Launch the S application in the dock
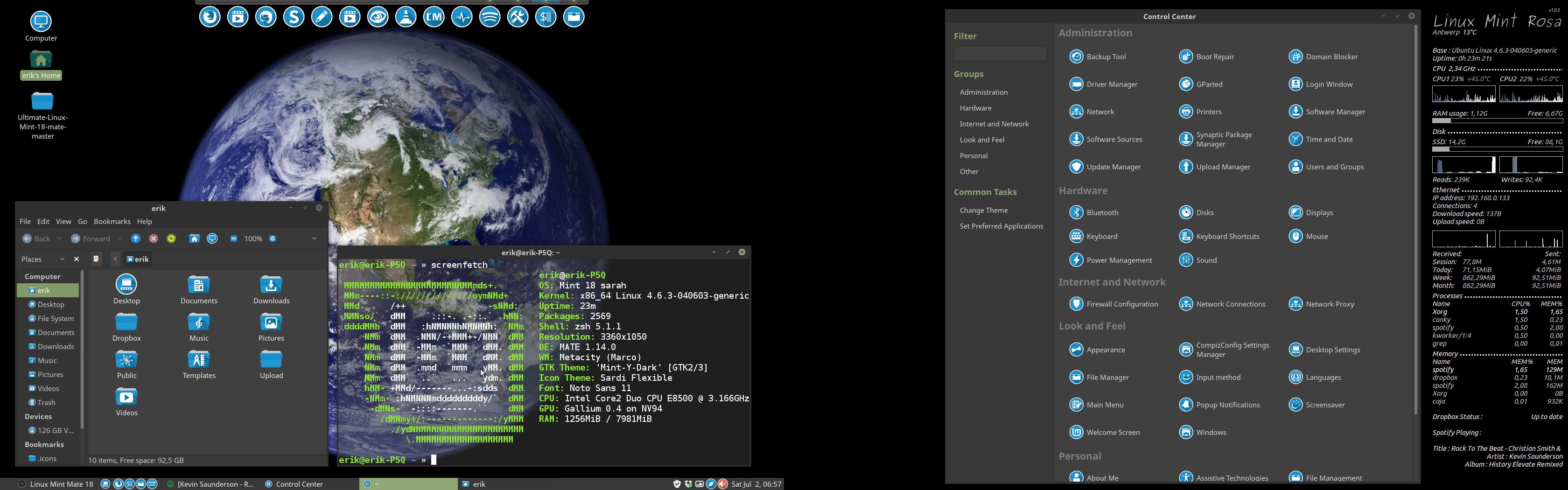Viewport: 1568px width, 490px height. [294, 17]
